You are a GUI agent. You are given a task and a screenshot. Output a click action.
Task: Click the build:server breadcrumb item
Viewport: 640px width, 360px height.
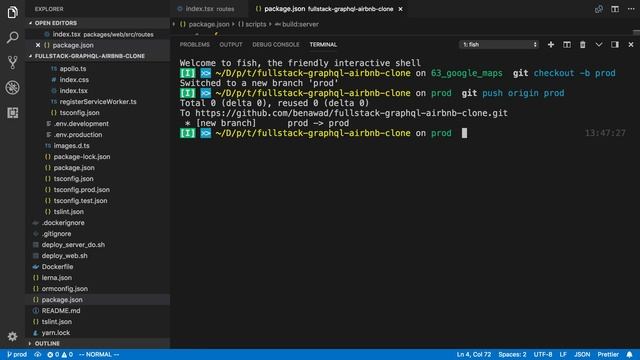pyautogui.click(x=297, y=24)
